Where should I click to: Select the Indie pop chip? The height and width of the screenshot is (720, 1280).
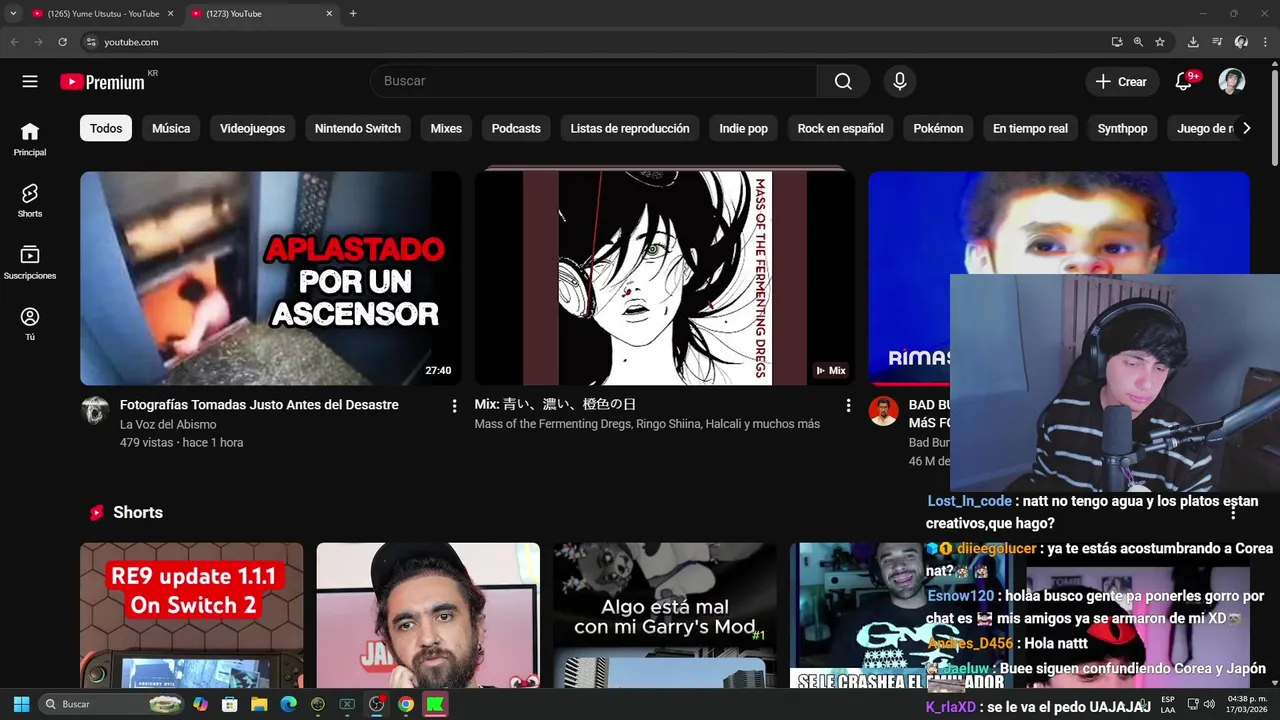tap(743, 128)
